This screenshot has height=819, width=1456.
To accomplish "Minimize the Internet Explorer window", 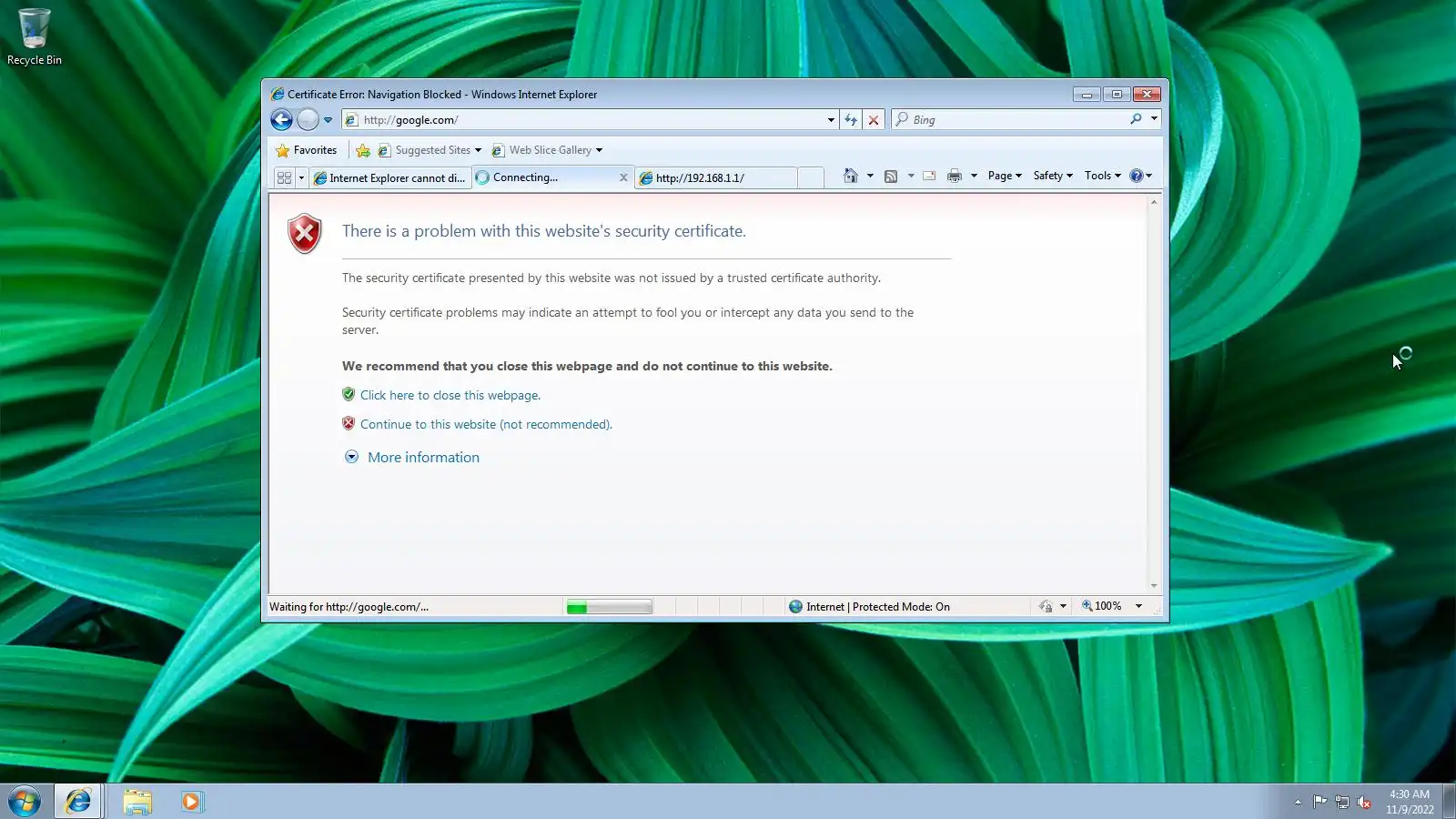I will point(1087,94).
